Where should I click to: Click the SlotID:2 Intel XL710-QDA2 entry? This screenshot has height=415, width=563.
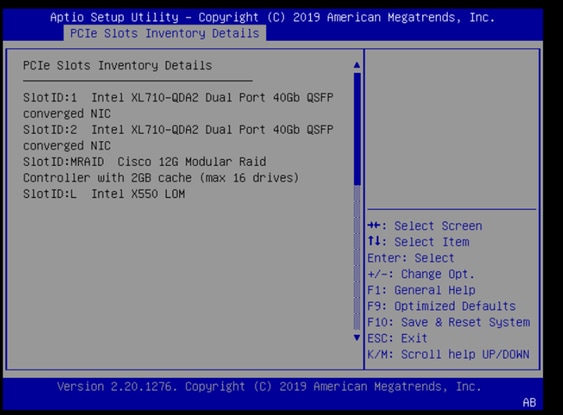(178, 137)
